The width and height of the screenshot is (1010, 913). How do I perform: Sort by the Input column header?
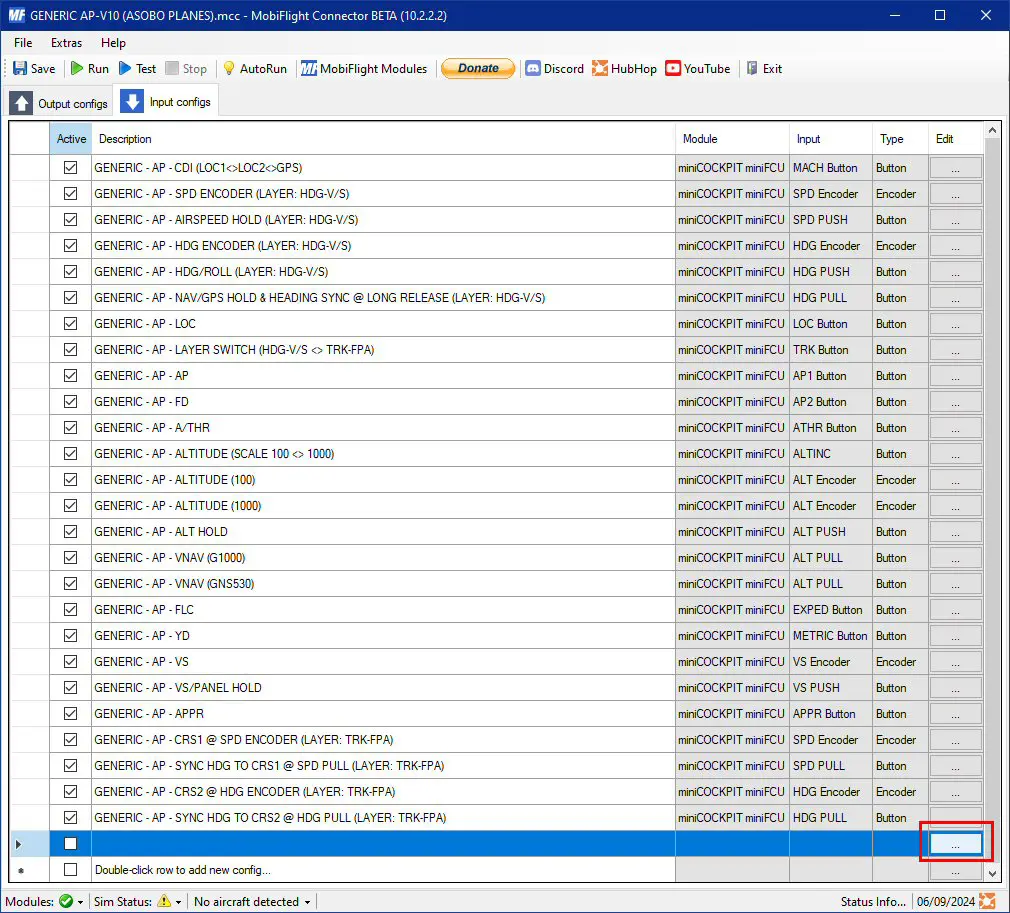831,139
